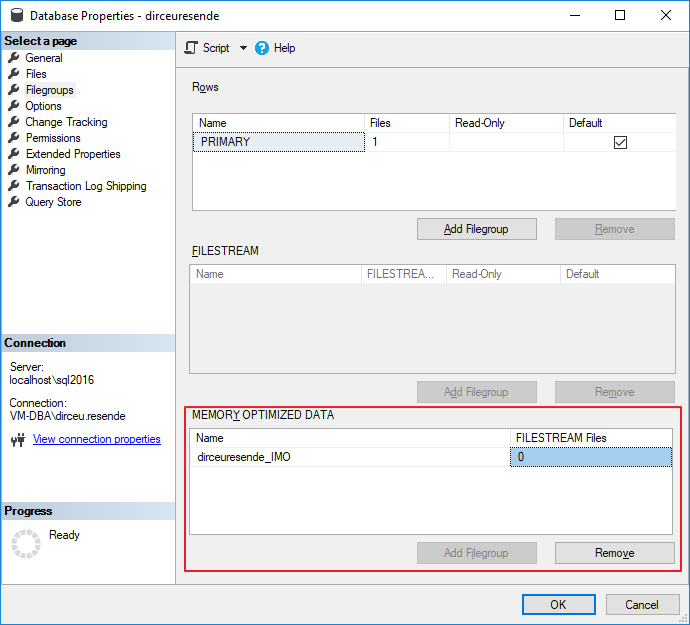Click OK to confirm properties
The image size is (690, 625).
pyautogui.click(x=558, y=604)
